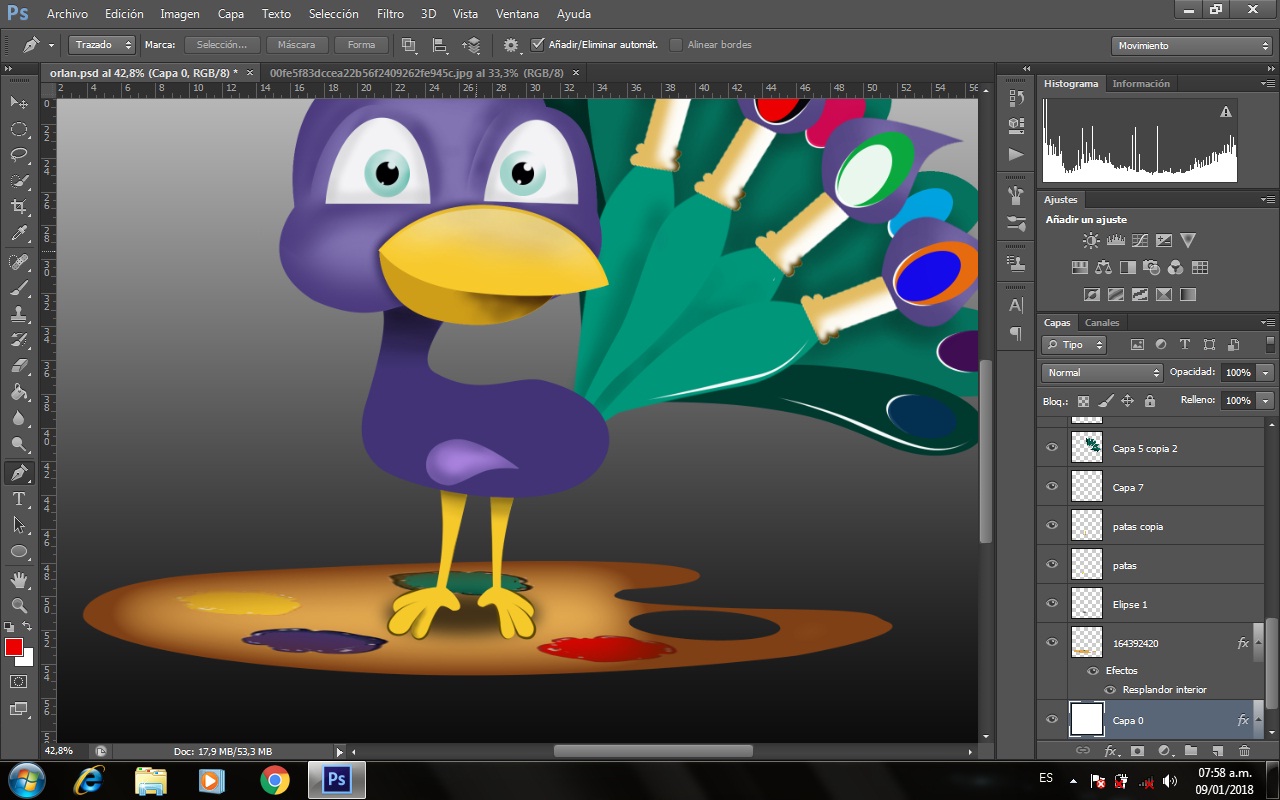Image resolution: width=1280 pixels, height=800 pixels.
Task: Select the Spot Healing Brush tool
Action: [19, 262]
